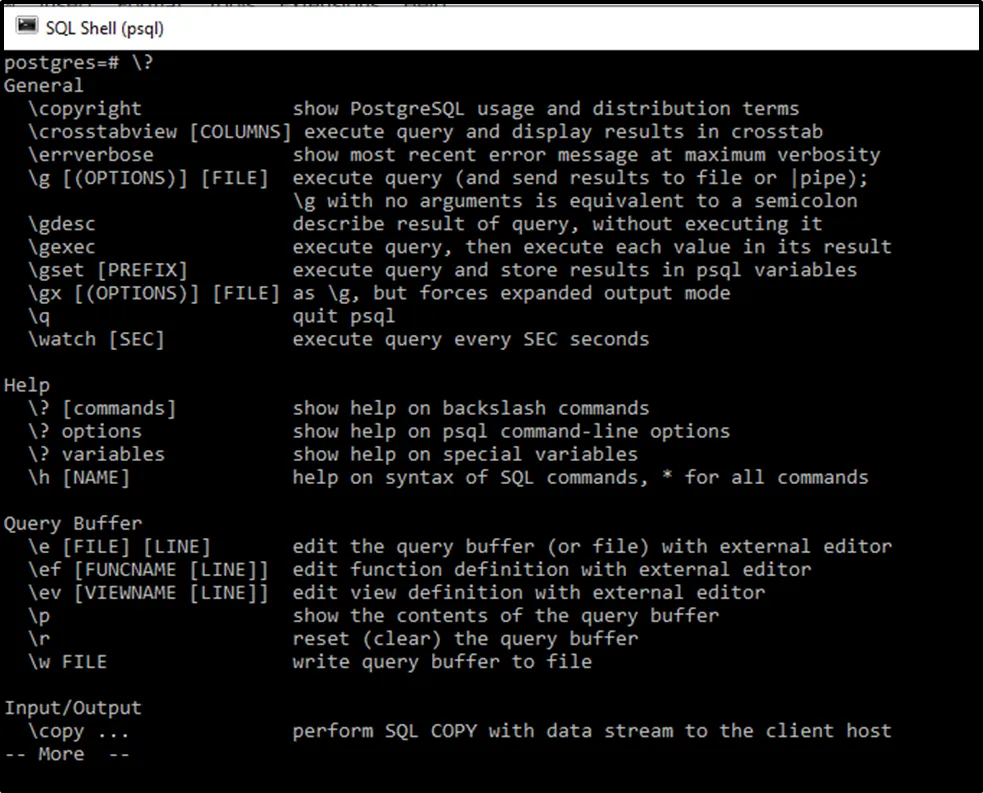Click the \ef [FUNCNAME [LINE]] command text
This screenshot has width=983, height=793.
click(x=148, y=569)
